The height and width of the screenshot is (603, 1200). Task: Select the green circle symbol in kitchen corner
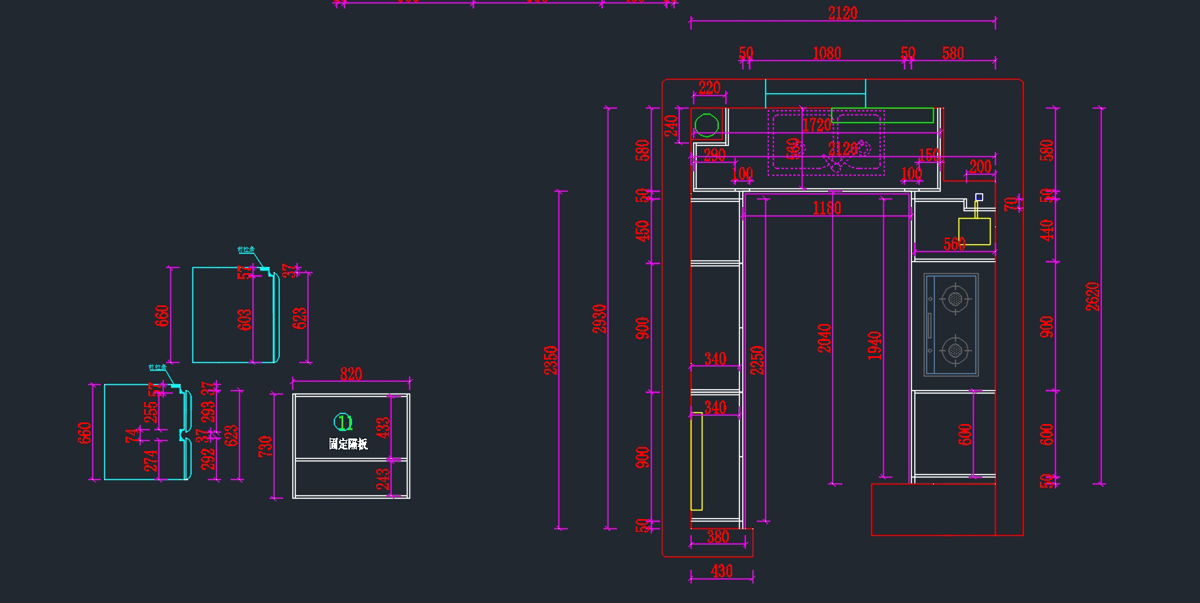pyautogui.click(x=707, y=125)
